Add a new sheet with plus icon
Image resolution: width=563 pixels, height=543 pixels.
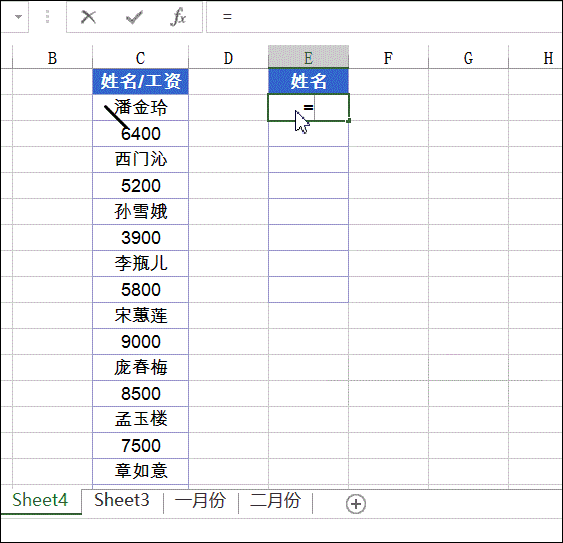point(356,503)
